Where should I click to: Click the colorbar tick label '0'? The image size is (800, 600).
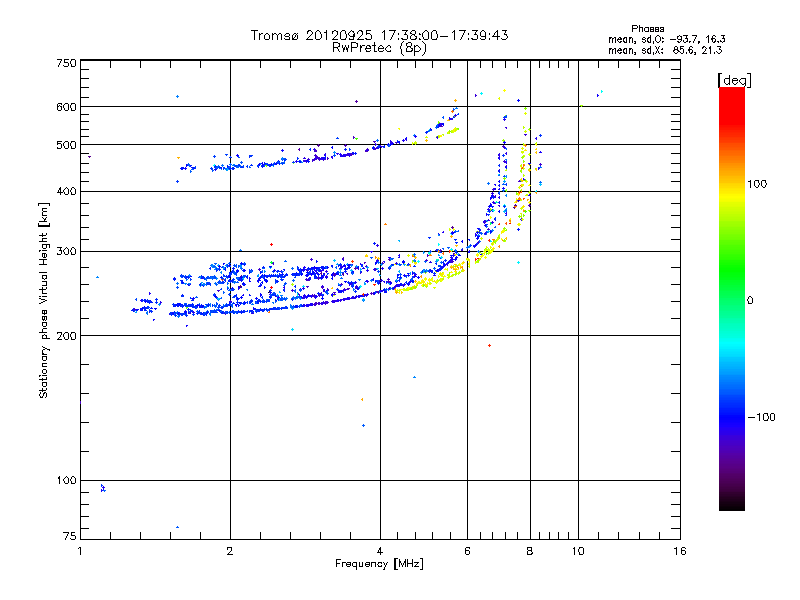point(750,301)
